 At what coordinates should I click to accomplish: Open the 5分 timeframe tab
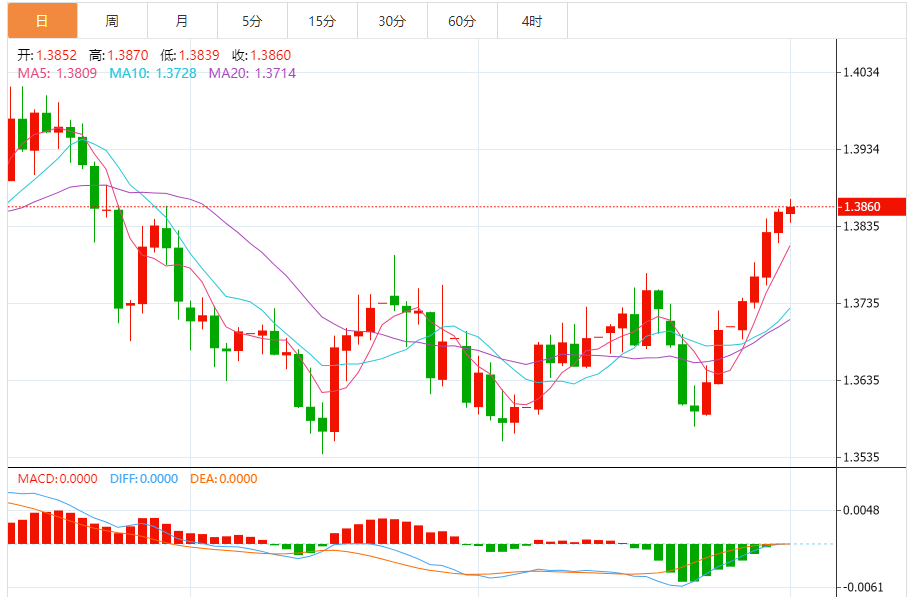[252, 21]
